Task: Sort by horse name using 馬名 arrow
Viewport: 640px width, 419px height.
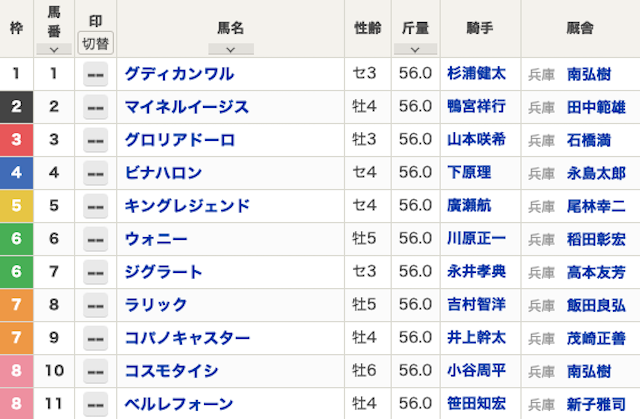Action: tap(231, 49)
